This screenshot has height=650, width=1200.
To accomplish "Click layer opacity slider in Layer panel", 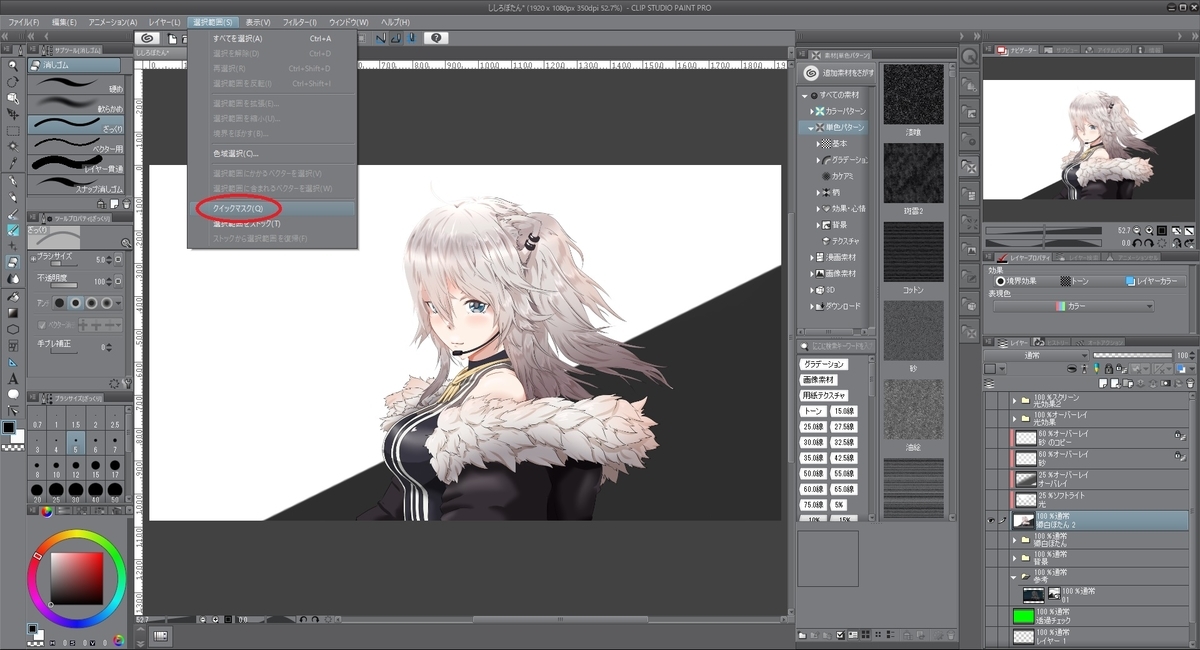I will (1132, 355).
